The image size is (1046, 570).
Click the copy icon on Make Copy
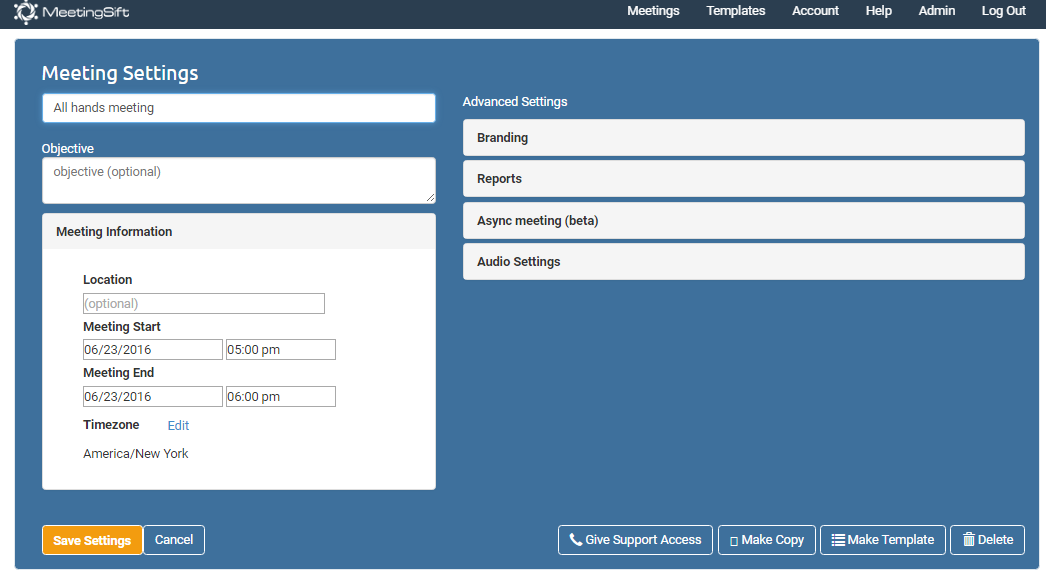point(733,541)
